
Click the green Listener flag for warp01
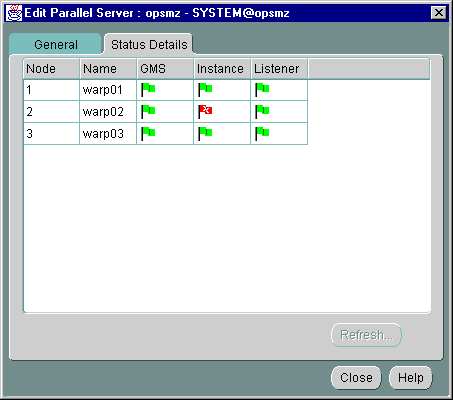tap(262, 89)
